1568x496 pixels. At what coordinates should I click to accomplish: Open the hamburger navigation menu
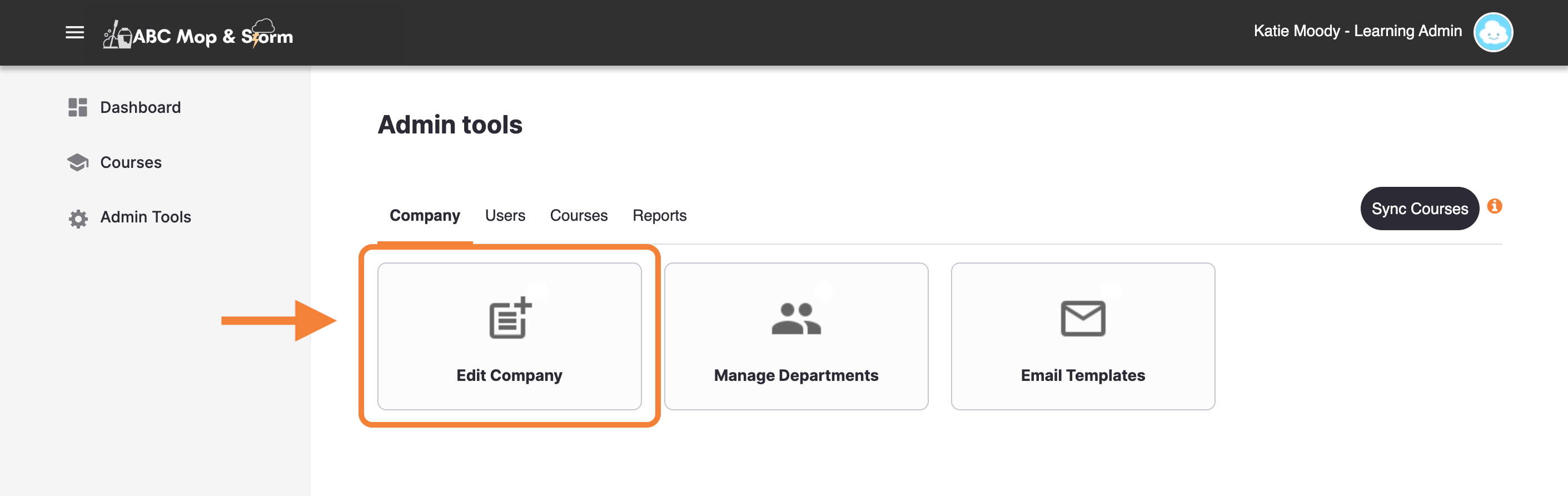75,32
